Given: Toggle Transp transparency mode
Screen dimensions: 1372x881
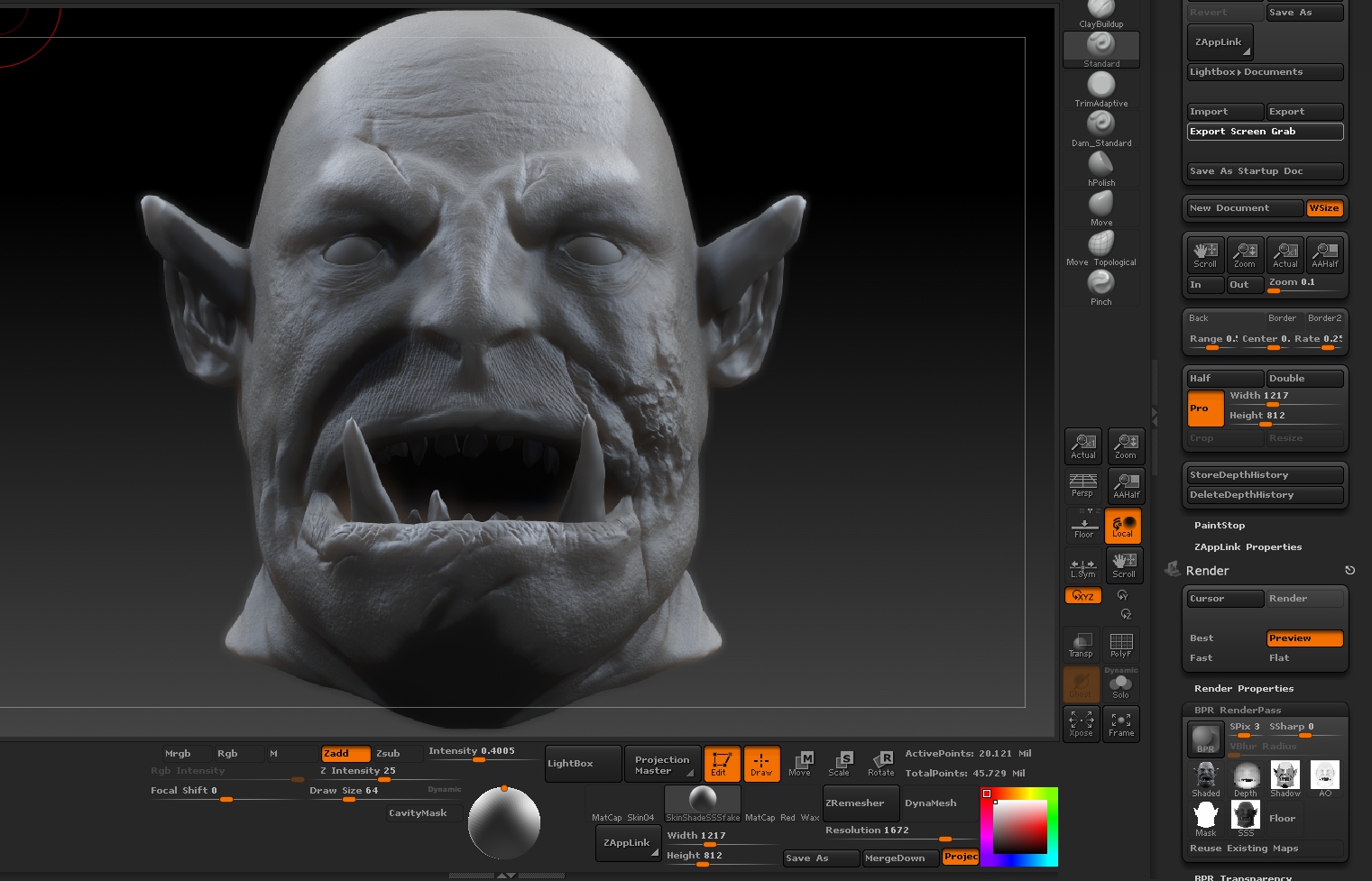Looking at the screenshot, I should pos(1081,644).
